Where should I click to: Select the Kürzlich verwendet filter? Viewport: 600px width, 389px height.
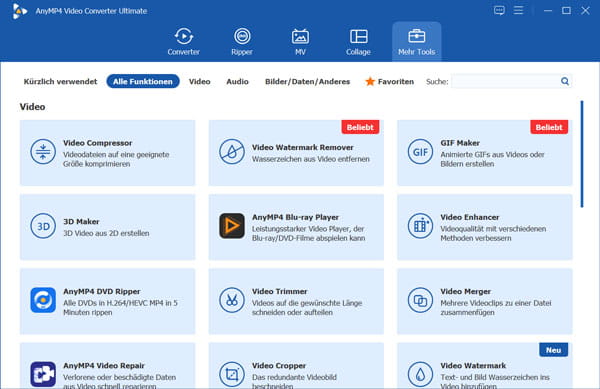60,81
